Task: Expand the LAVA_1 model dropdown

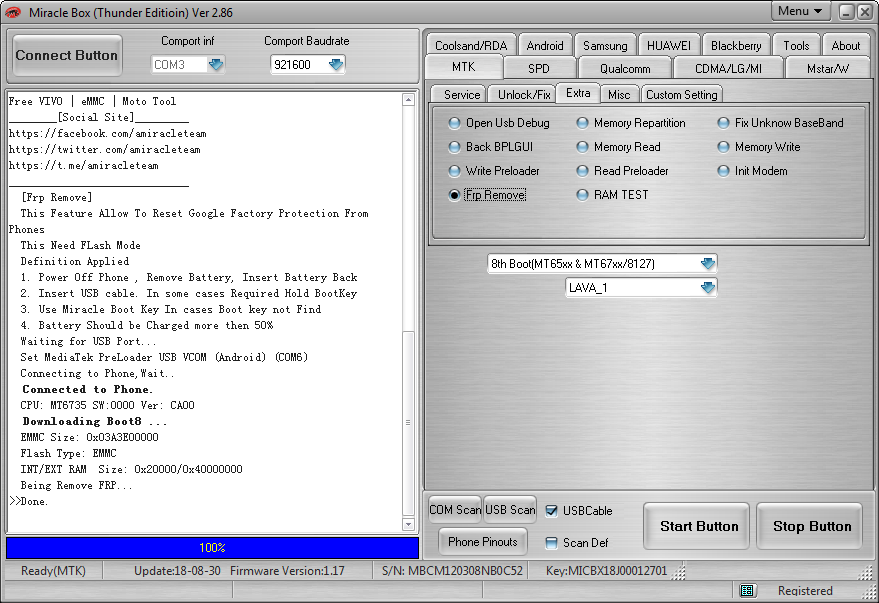Action: (x=707, y=287)
